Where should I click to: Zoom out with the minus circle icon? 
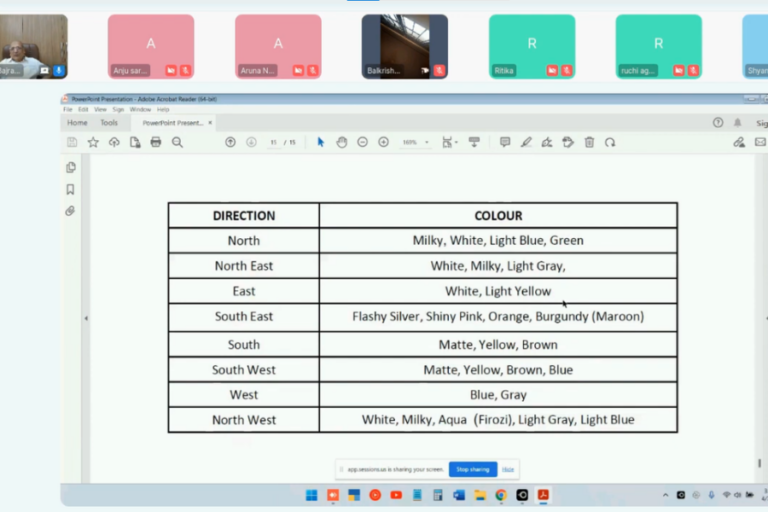(362, 142)
